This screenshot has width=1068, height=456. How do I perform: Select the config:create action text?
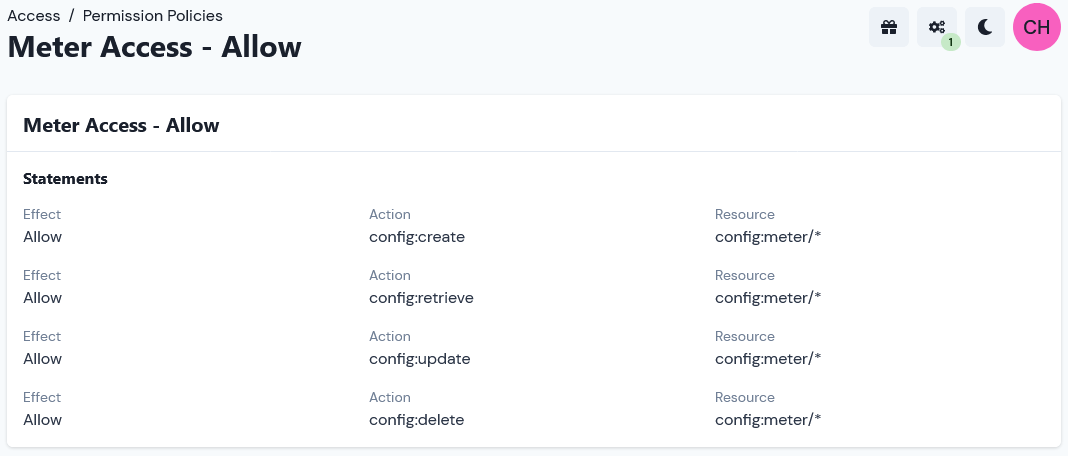[417, 237]
